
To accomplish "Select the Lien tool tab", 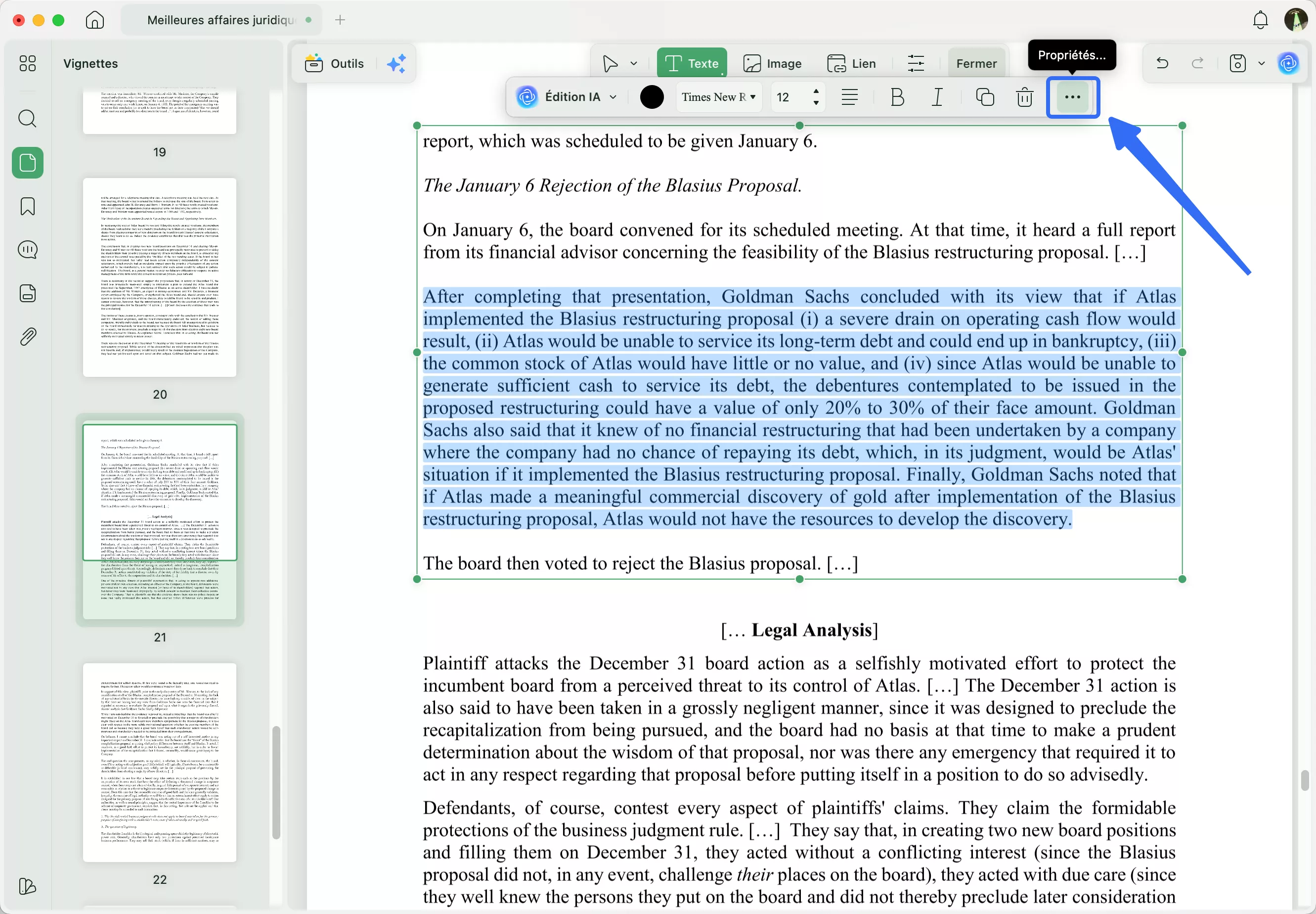I will (x=851, y=64).
